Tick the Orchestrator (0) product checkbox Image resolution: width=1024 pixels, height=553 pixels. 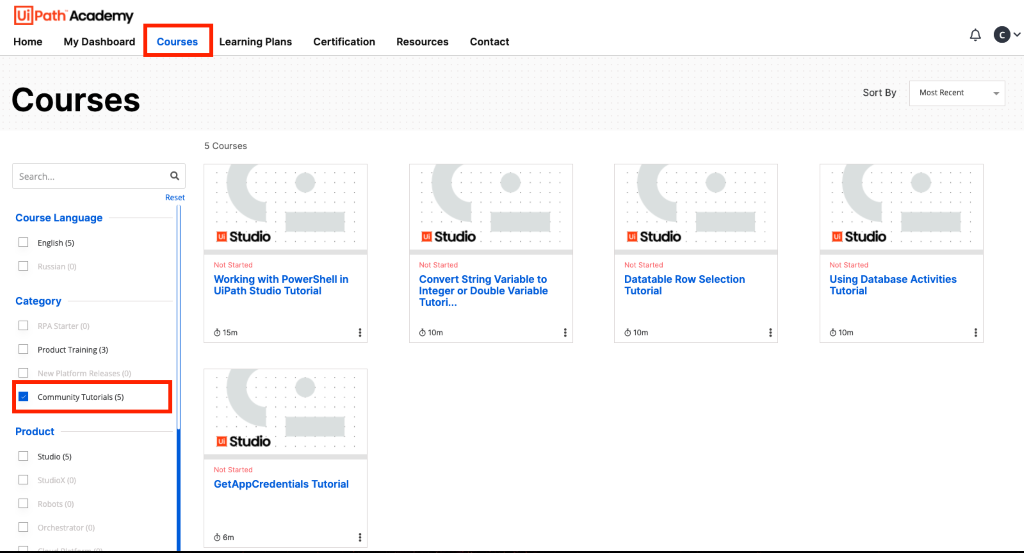pos(23,527)
